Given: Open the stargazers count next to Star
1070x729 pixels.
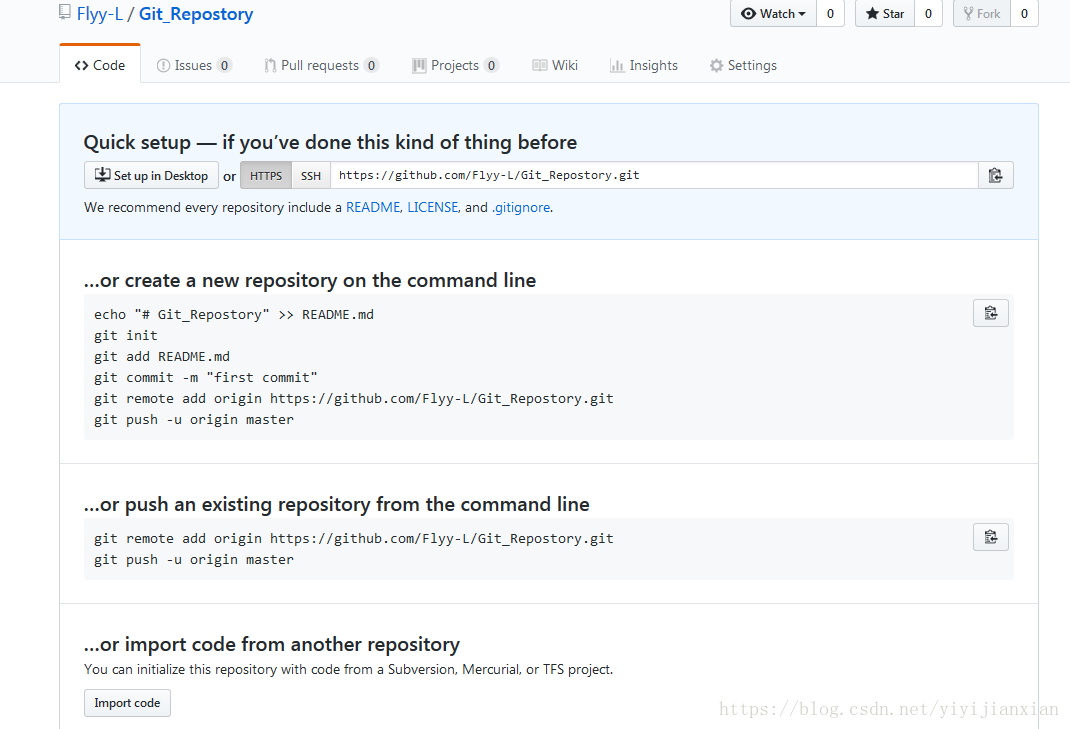Looking at the screenshot, I should point(928,14).
